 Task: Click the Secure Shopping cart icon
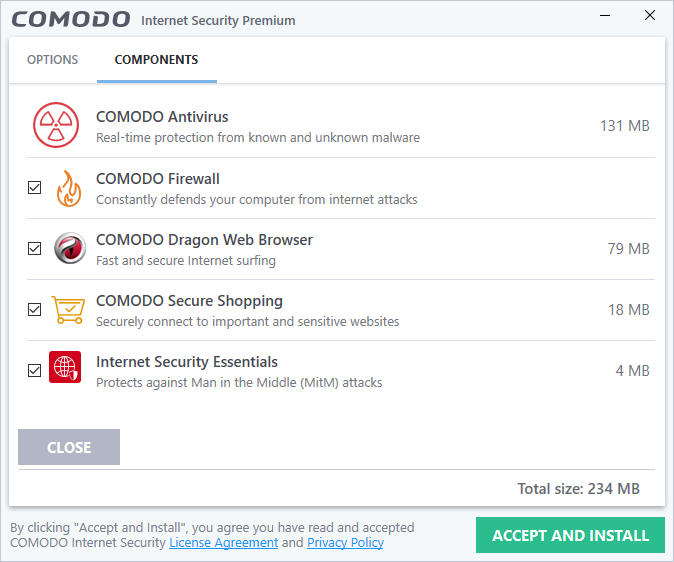(68, 309)
